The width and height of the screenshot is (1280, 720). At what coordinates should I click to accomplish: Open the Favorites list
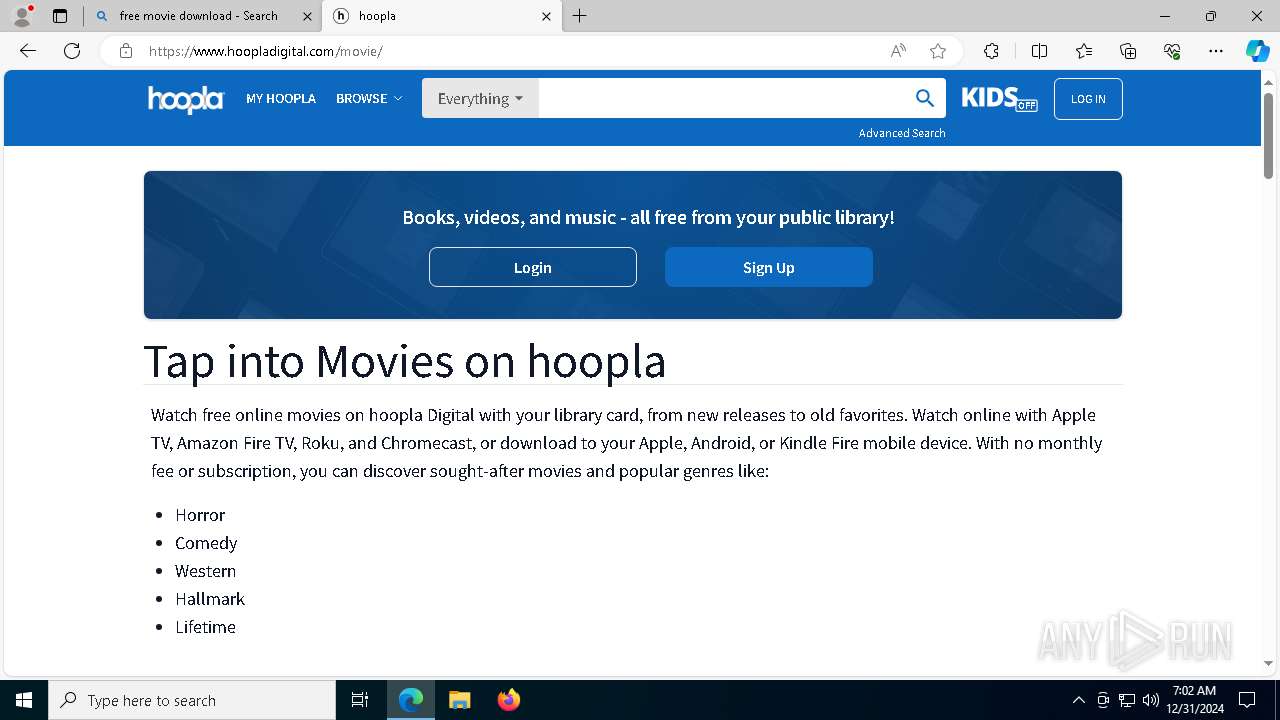(1084, 51)
